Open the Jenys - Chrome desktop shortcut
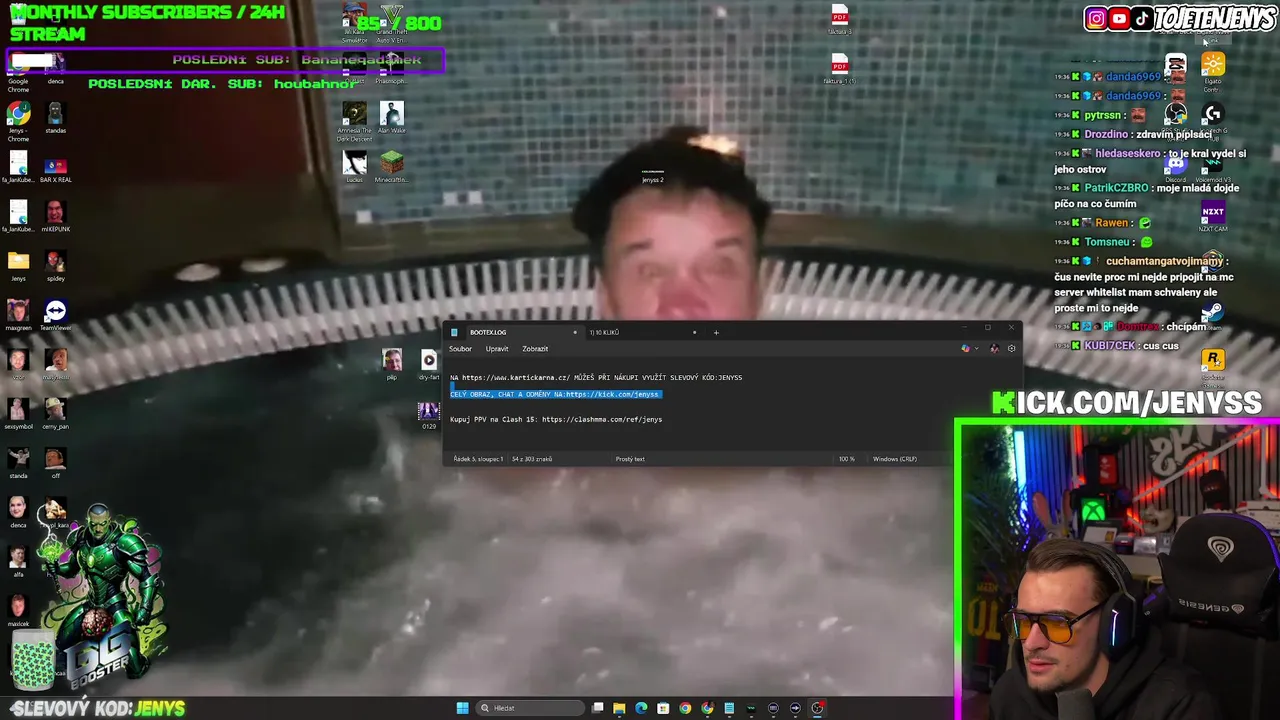1280x720 pixels. tap(18, 122)
